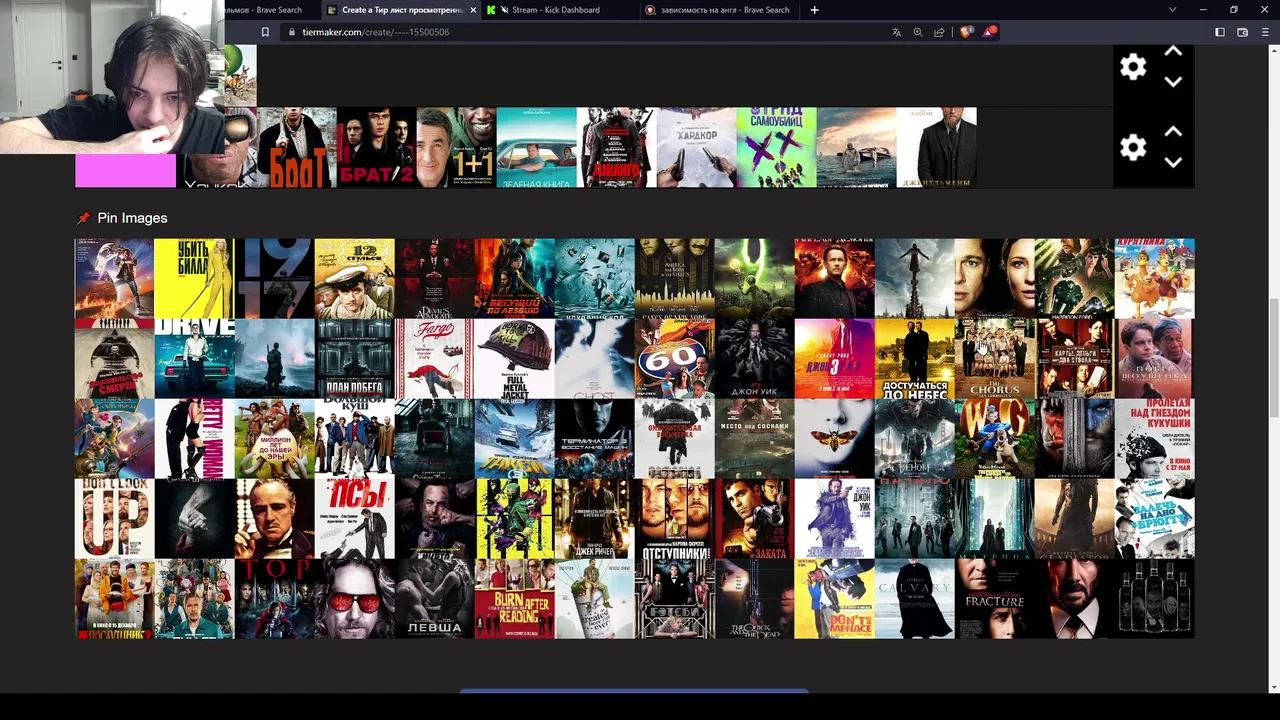Select the Fracture movie poster
The image size is (1280, 720).
(995, 598)
